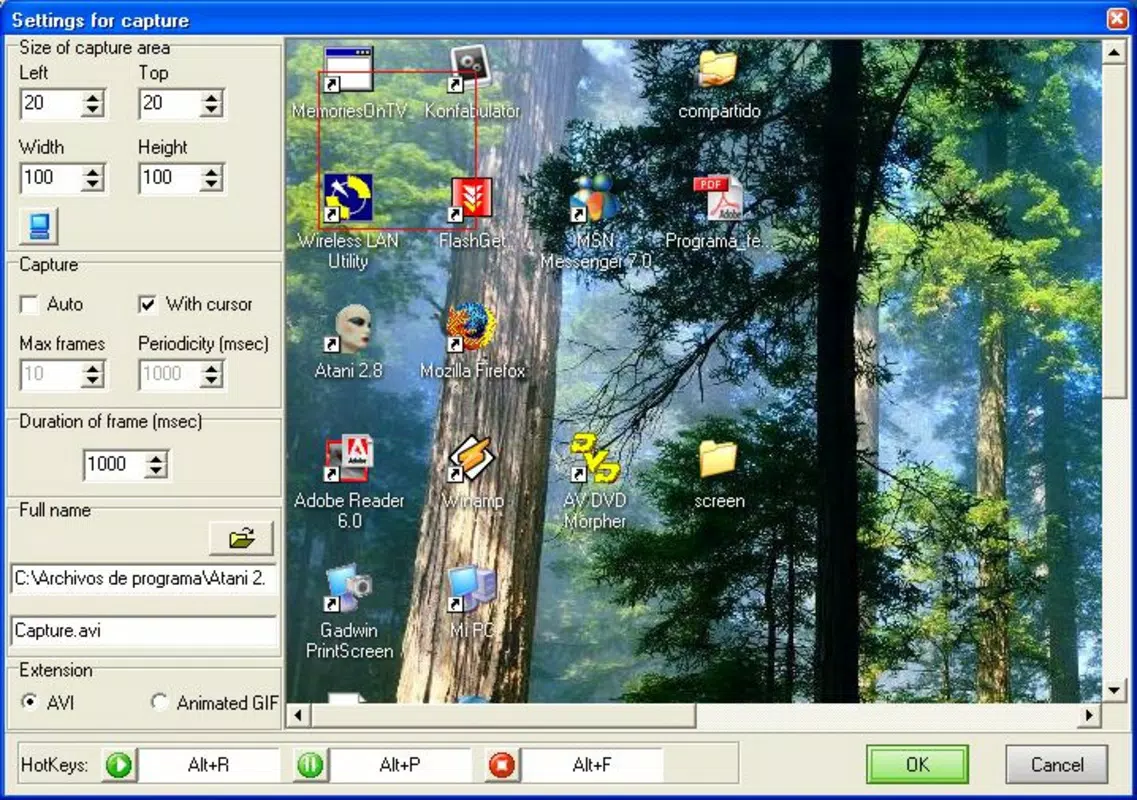Click the green play hotkey icon
This screenshot has width=1137, height=800.
tap(119, 764)
